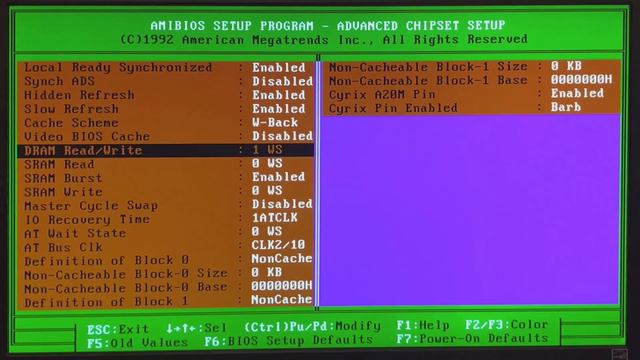640x360 pixels.
Task: Select the Definition of Block 0 label
Action: coord(107,261)
